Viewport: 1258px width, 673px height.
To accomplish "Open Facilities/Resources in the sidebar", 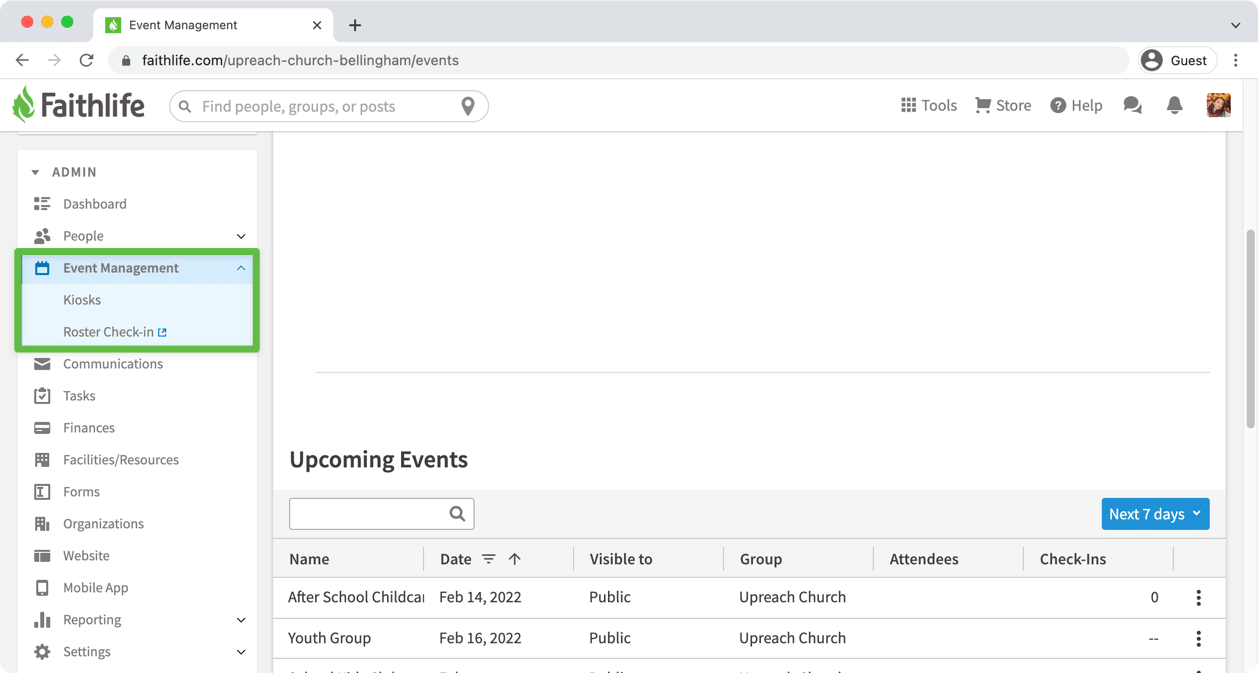I will point(121,460).
